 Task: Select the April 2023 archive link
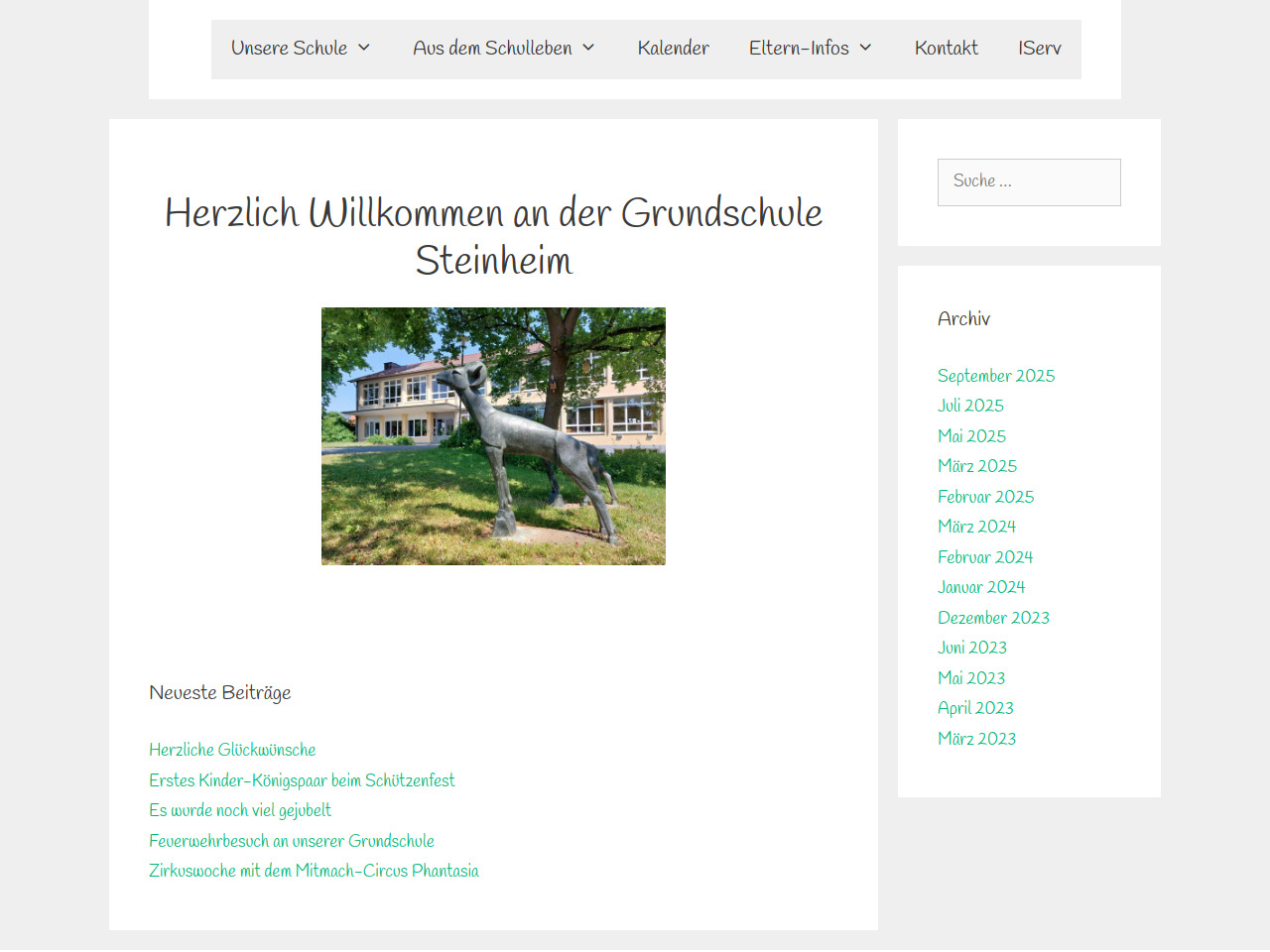click(975, 708)
